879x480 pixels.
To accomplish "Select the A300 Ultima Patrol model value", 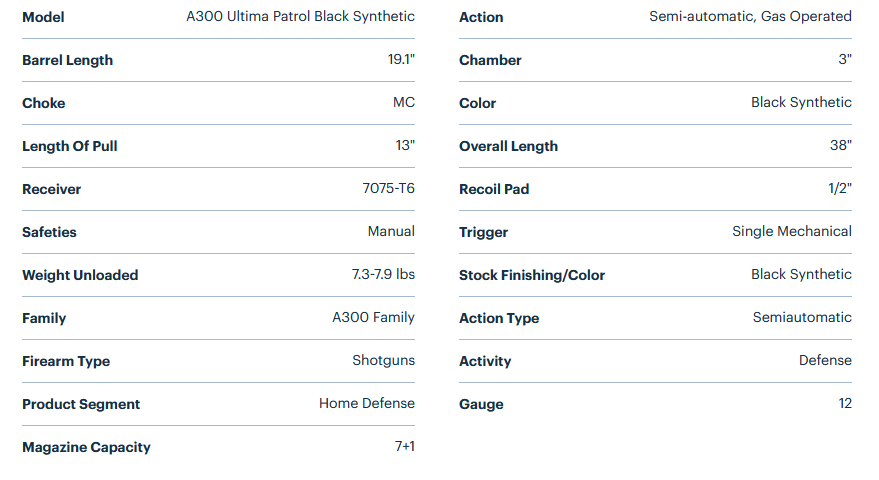I will pos(300,17).
